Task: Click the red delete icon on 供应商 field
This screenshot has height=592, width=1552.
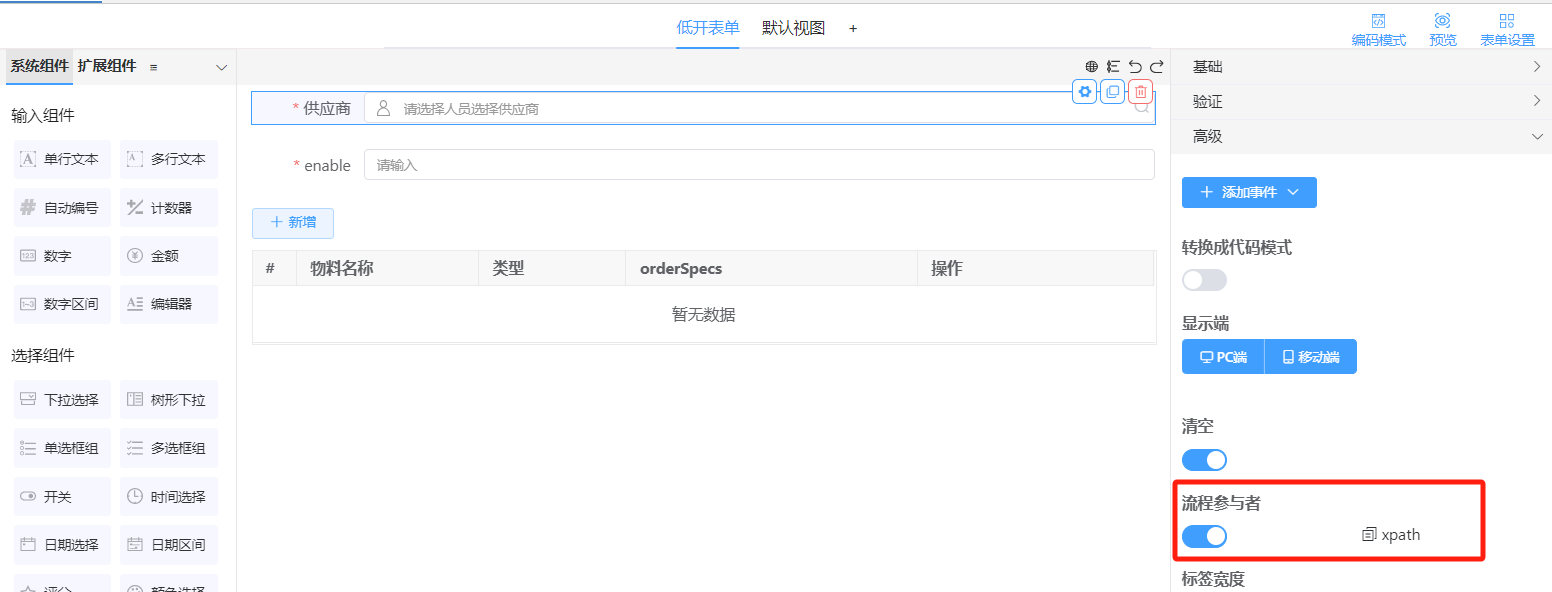Action: (1141, 91)
